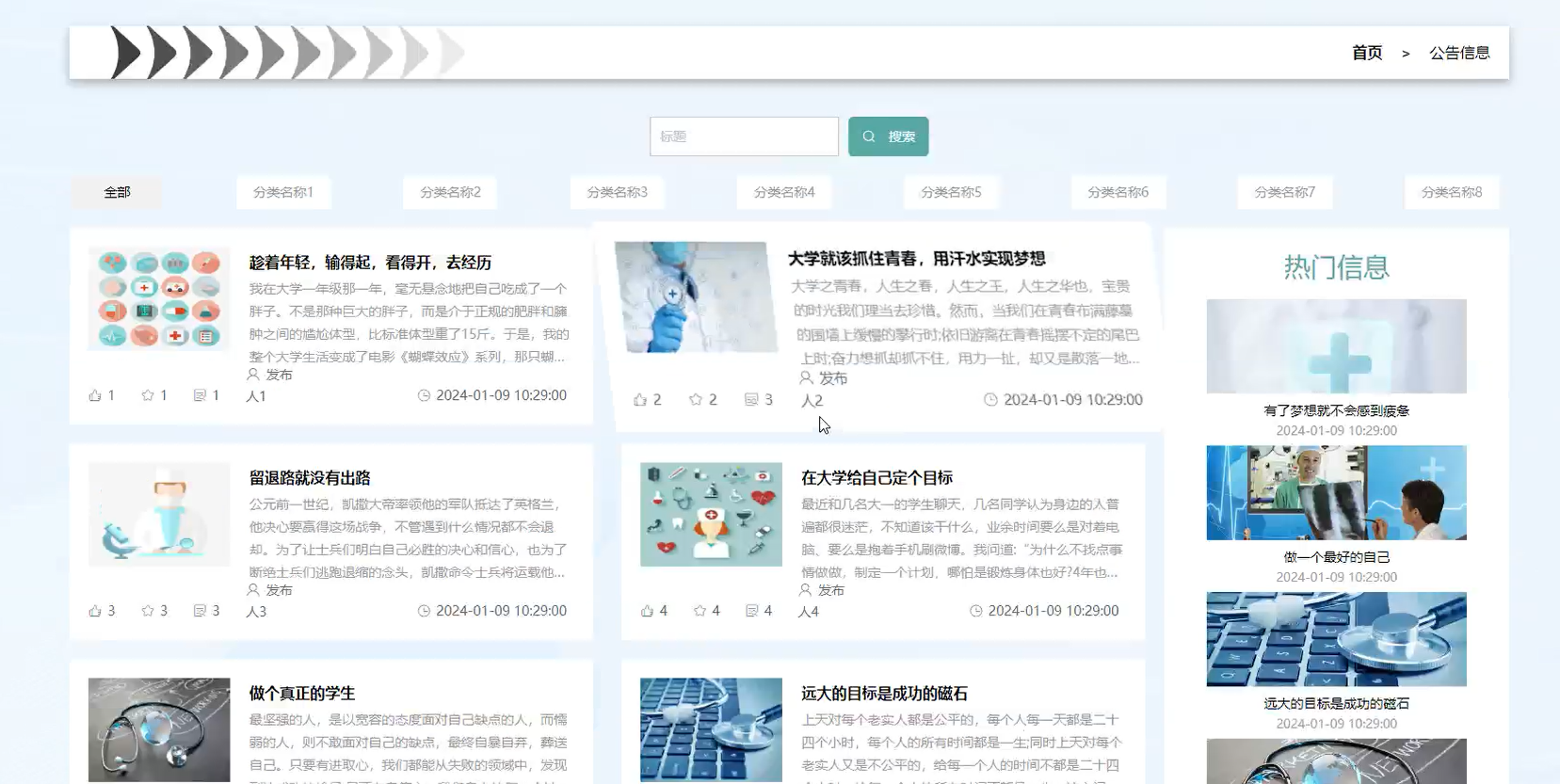Click star icon on 在大学给自己定个目标 article

(700, 611)
